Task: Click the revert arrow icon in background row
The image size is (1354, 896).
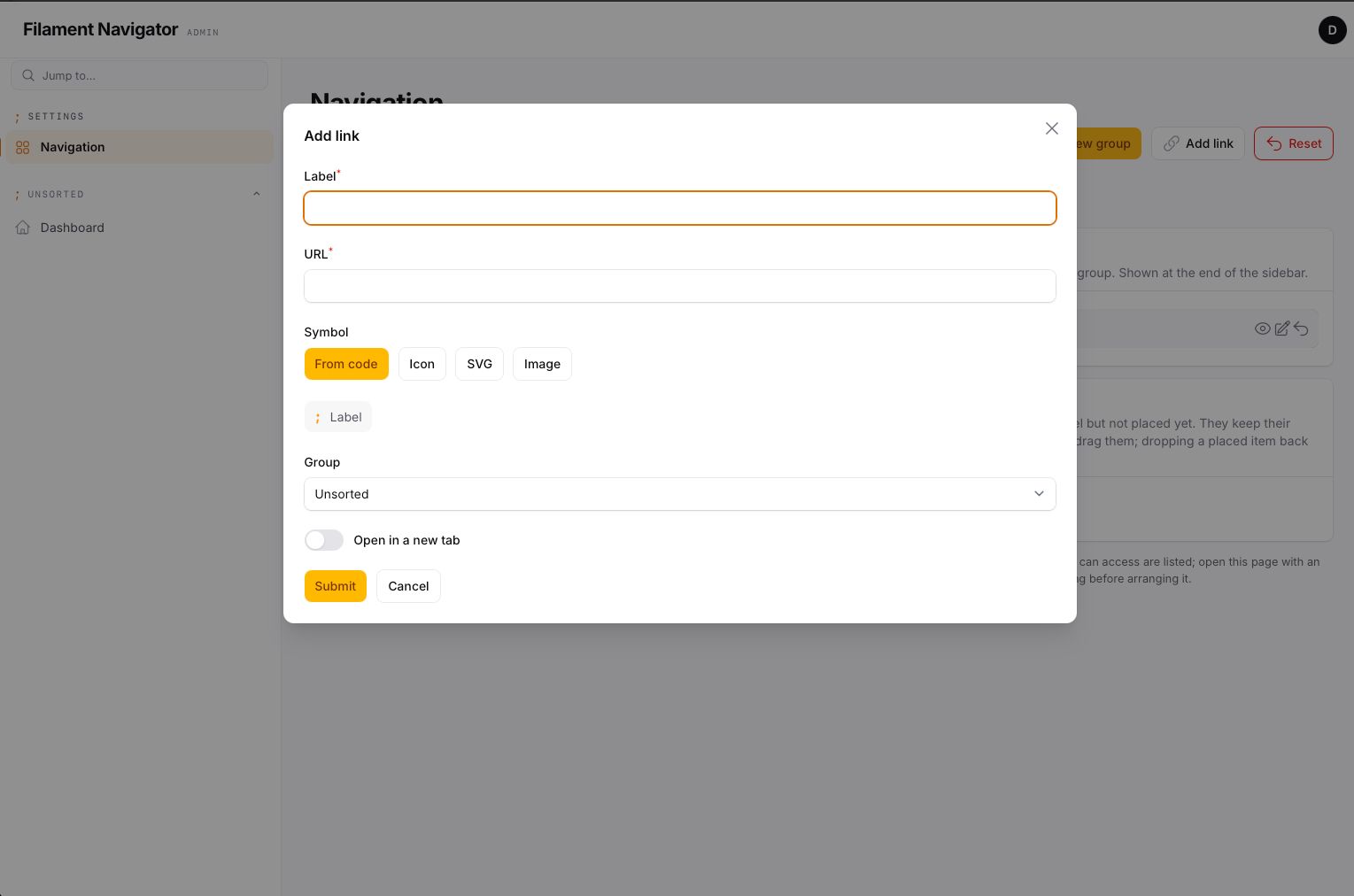Action: point(1301,328)
